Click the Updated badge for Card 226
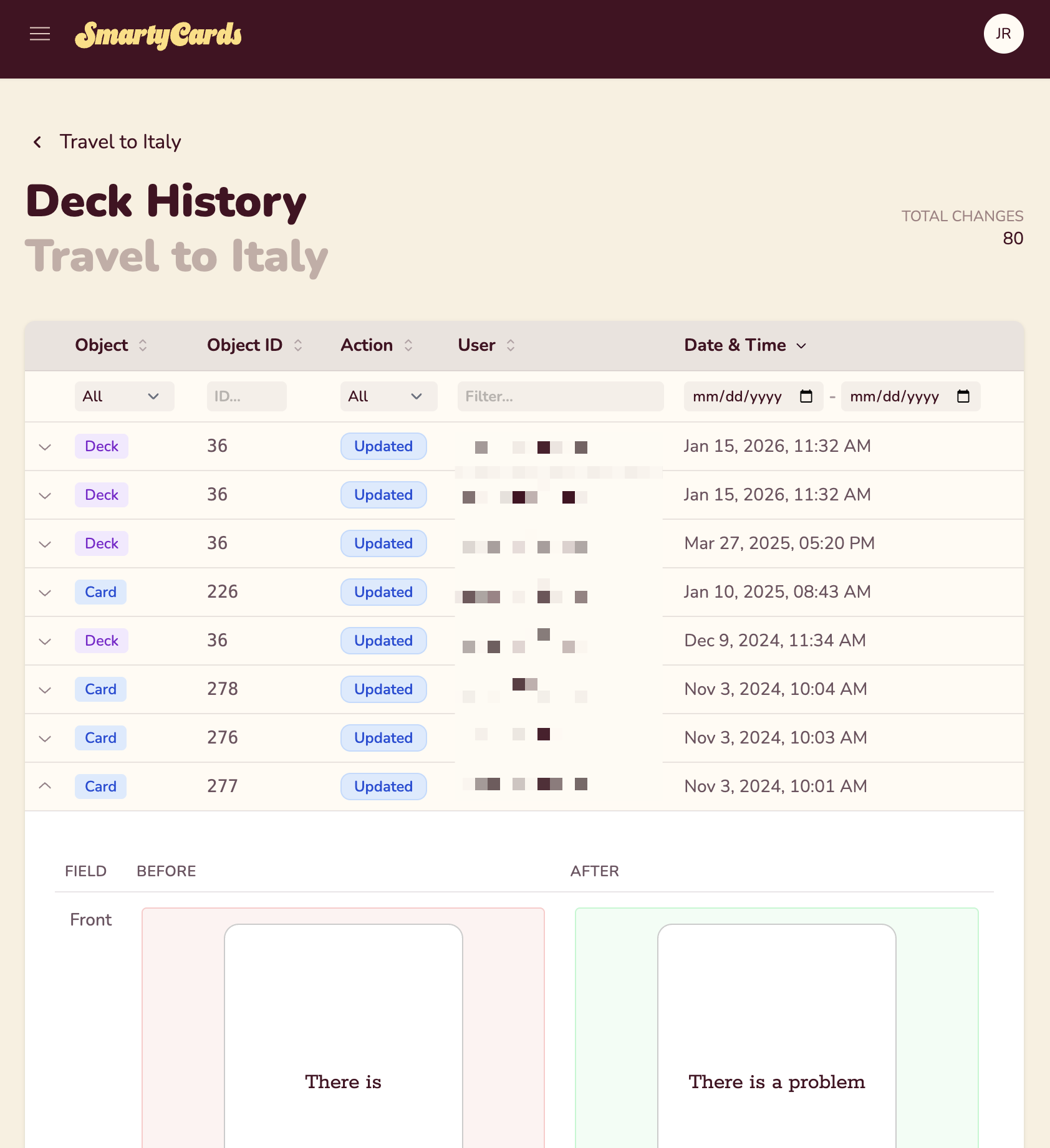This screenshot has height=1148, width=1050. pyautogui.click(x=383, y=592)
